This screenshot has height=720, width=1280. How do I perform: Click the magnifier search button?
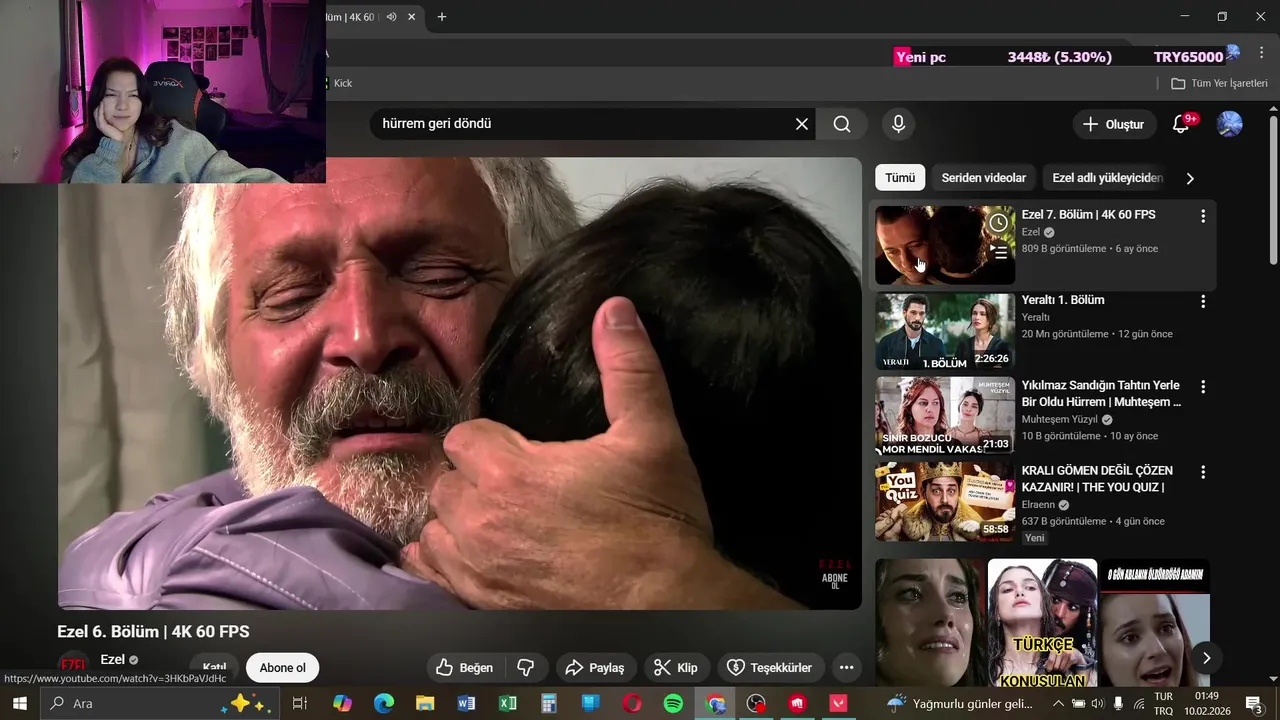(842, 124)
